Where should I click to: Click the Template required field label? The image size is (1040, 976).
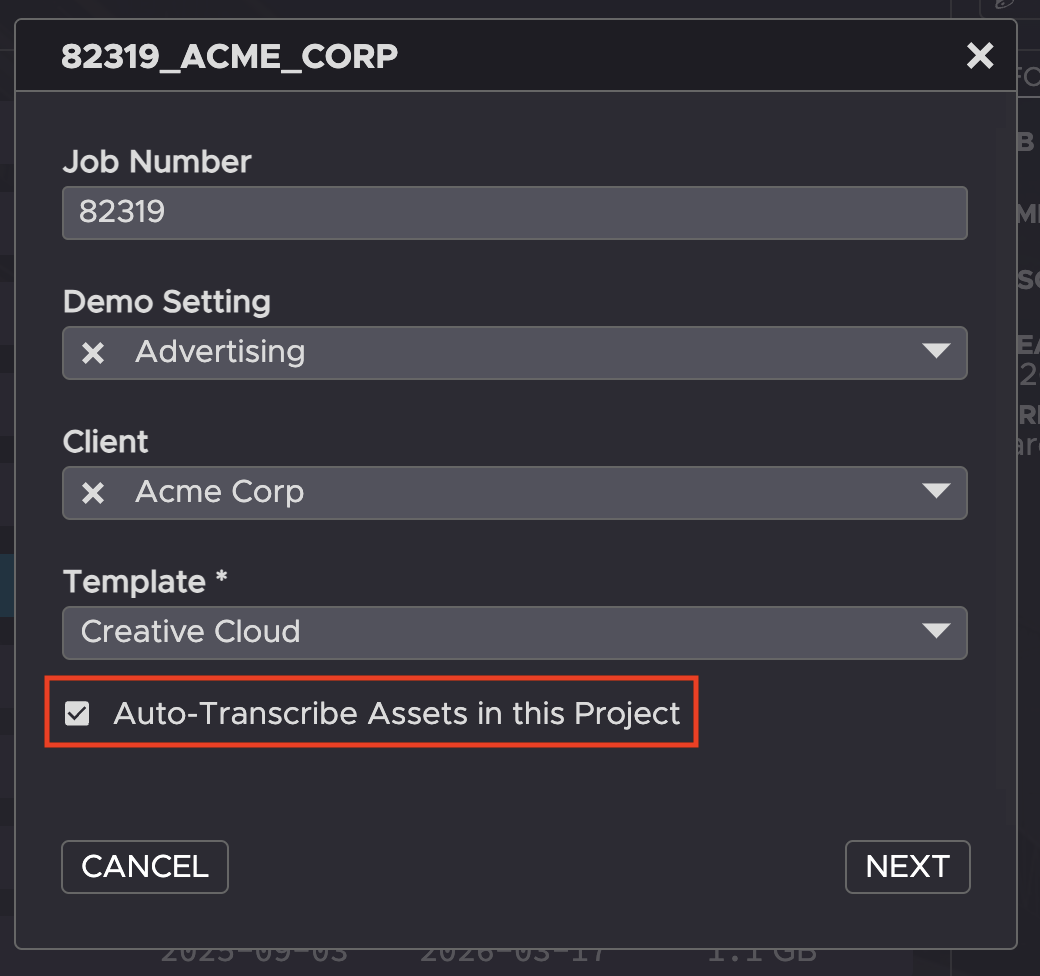click(146, 581)
